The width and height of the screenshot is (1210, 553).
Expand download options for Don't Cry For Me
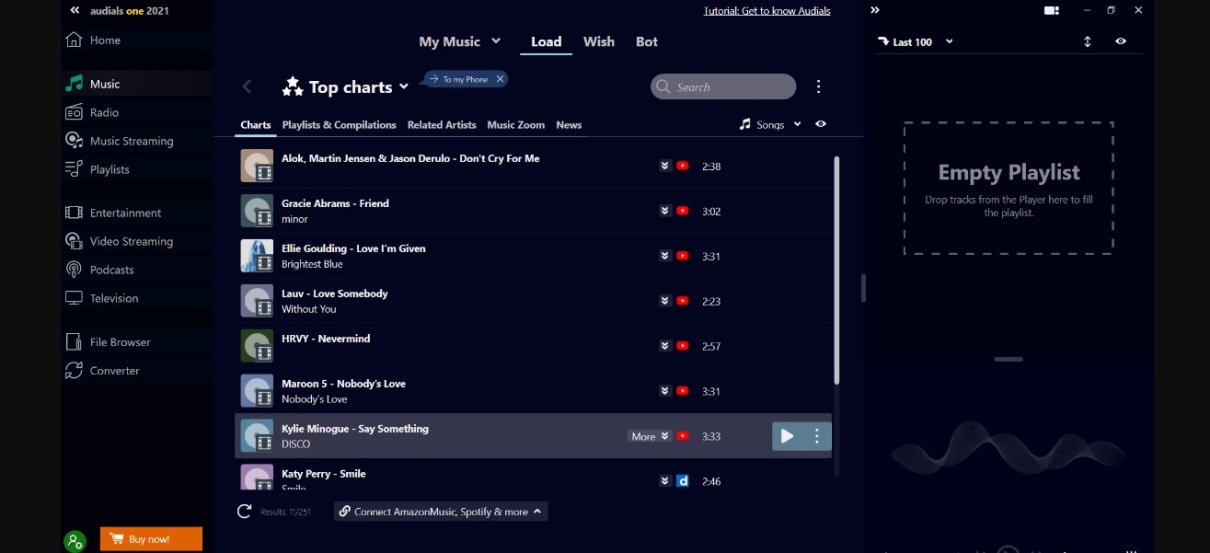[665, 166]
